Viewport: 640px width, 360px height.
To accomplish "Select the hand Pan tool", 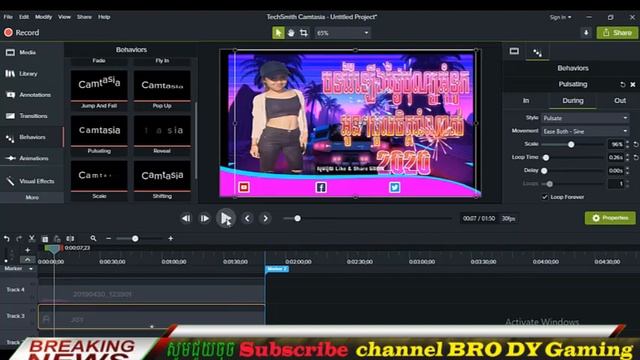I will click(291, 33).
